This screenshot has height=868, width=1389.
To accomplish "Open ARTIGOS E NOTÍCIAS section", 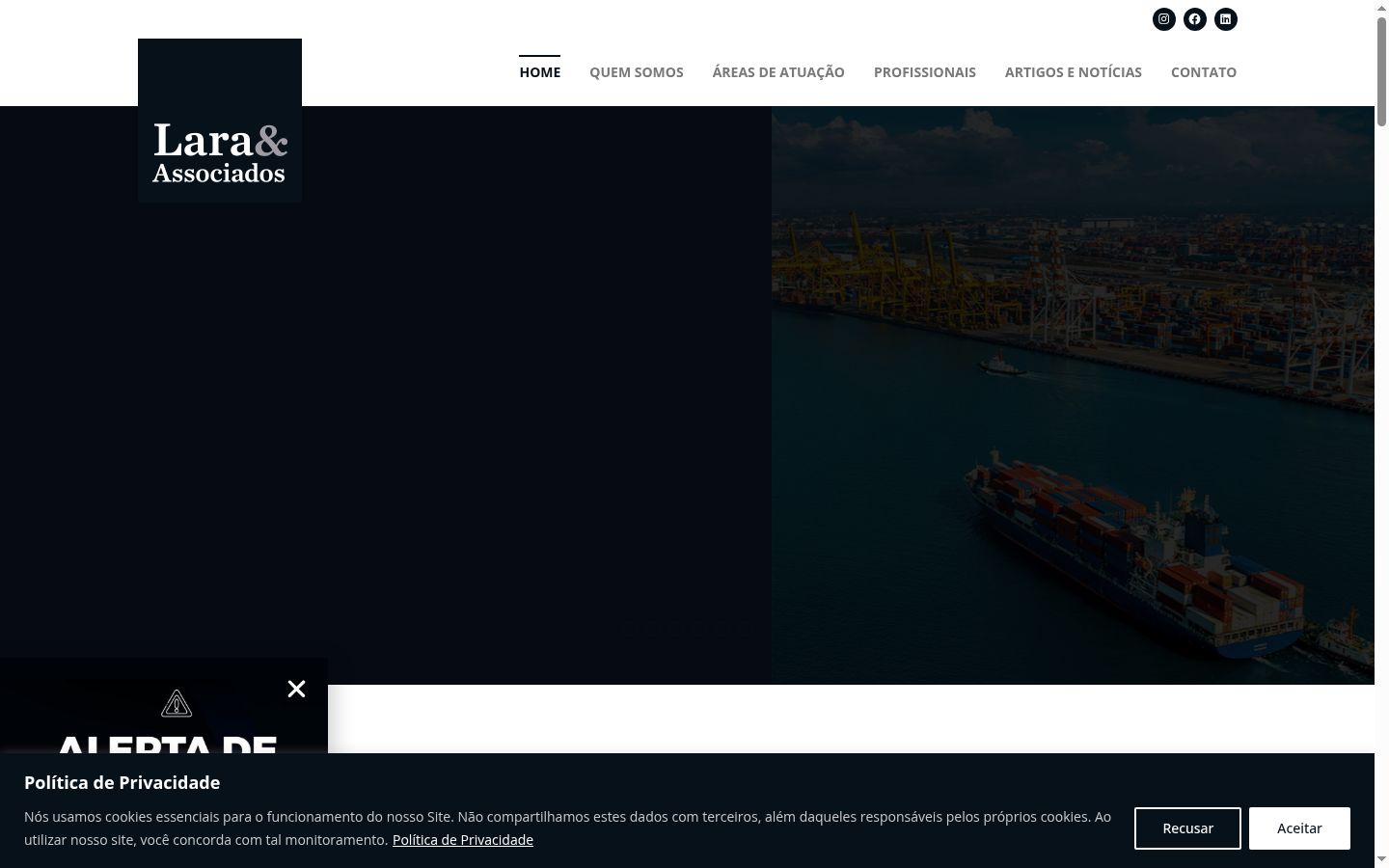I will tap(1074, 72).
